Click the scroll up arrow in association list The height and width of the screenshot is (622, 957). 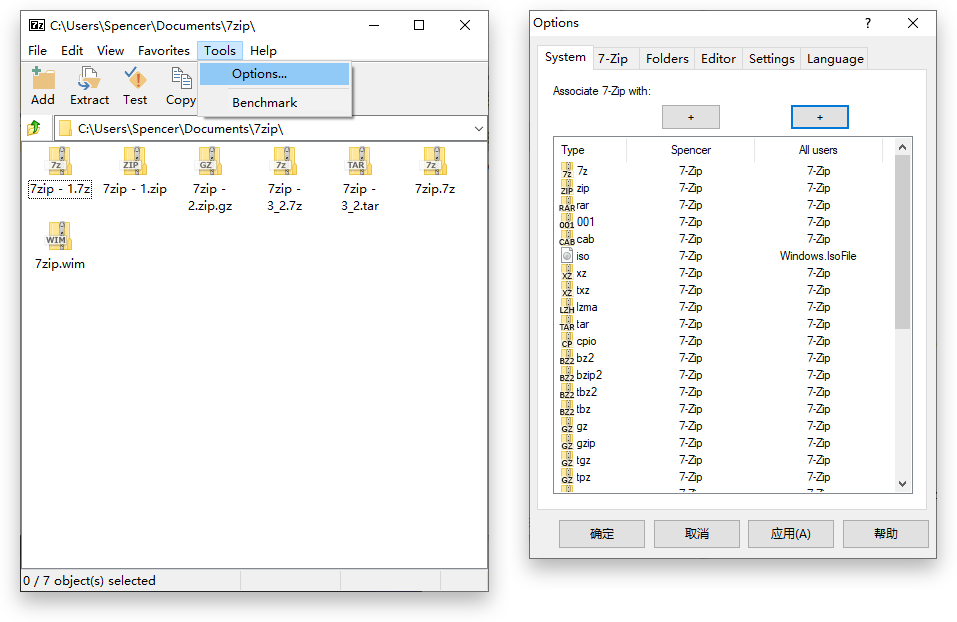tap(902, 147)
